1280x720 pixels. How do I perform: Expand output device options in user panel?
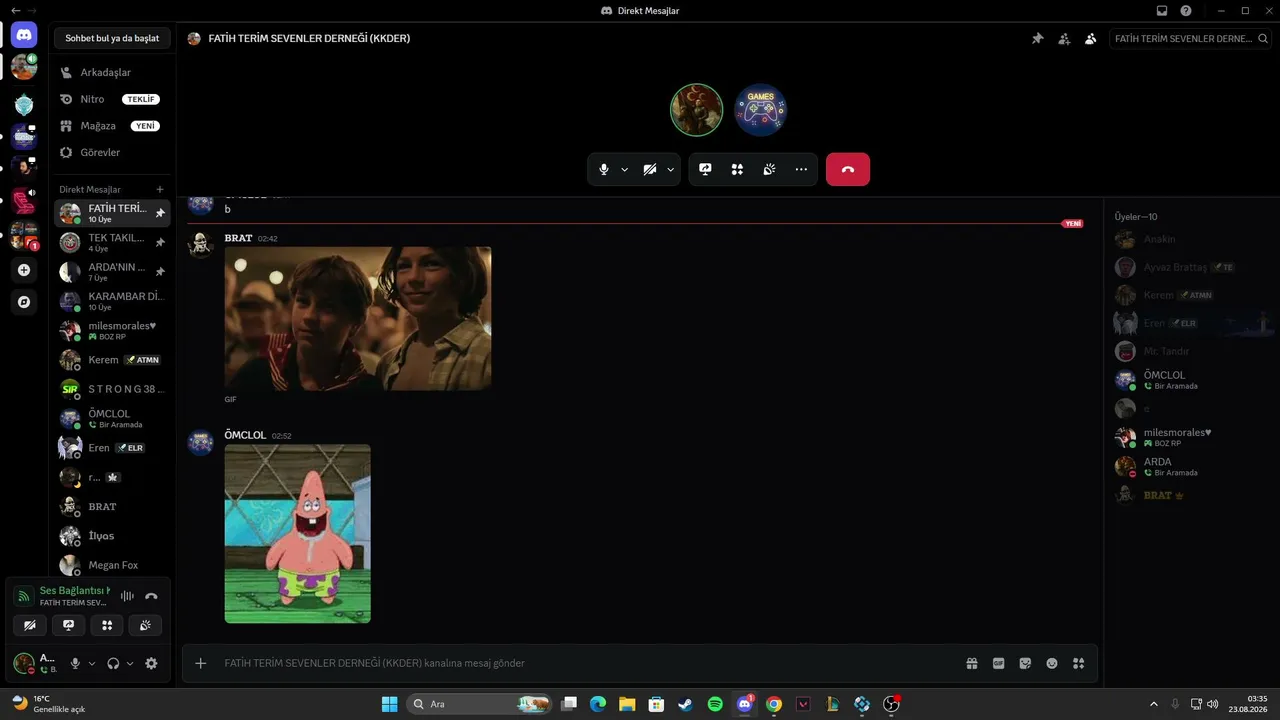click(130, 663)
